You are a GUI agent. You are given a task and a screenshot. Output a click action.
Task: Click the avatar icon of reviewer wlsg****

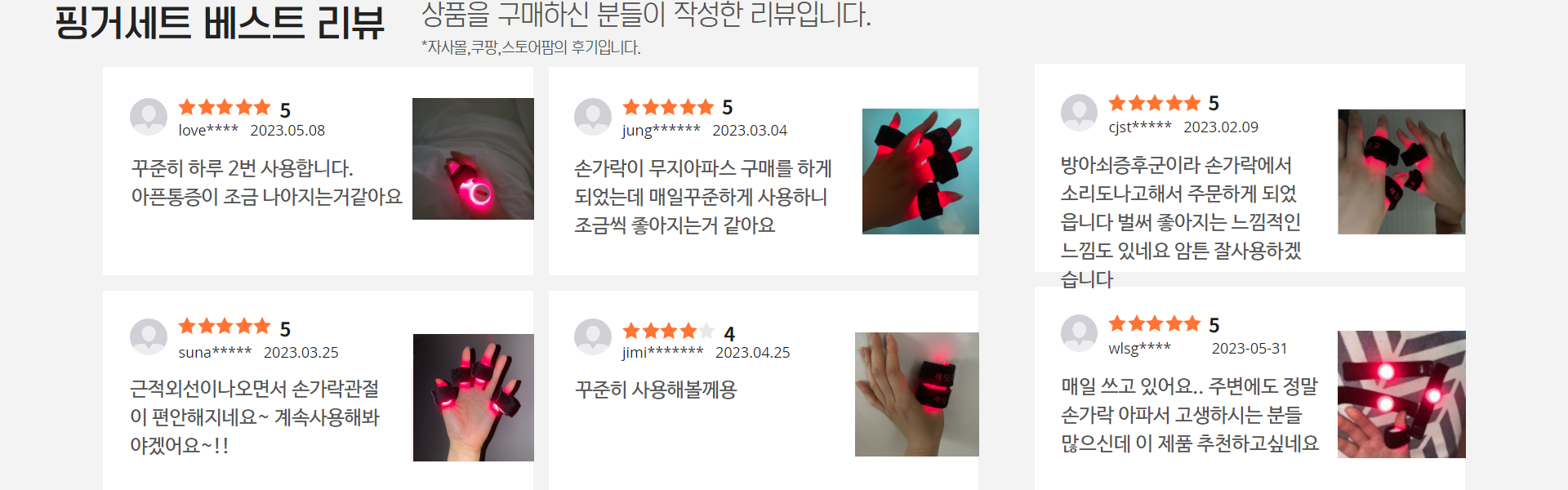point(1079,333)
